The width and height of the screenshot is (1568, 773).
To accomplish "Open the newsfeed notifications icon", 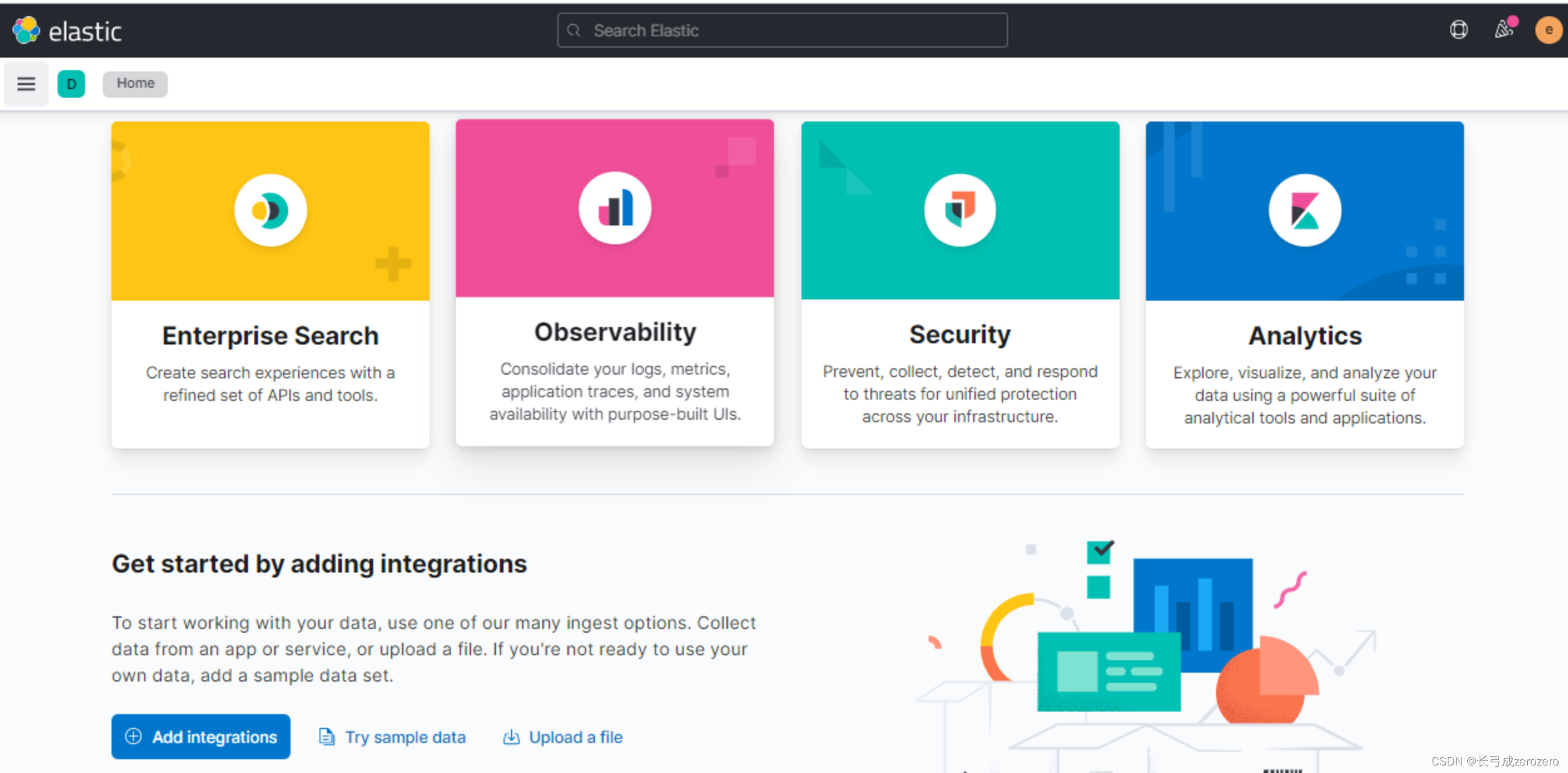I will pyautogui.click(x=1504, y=29).
